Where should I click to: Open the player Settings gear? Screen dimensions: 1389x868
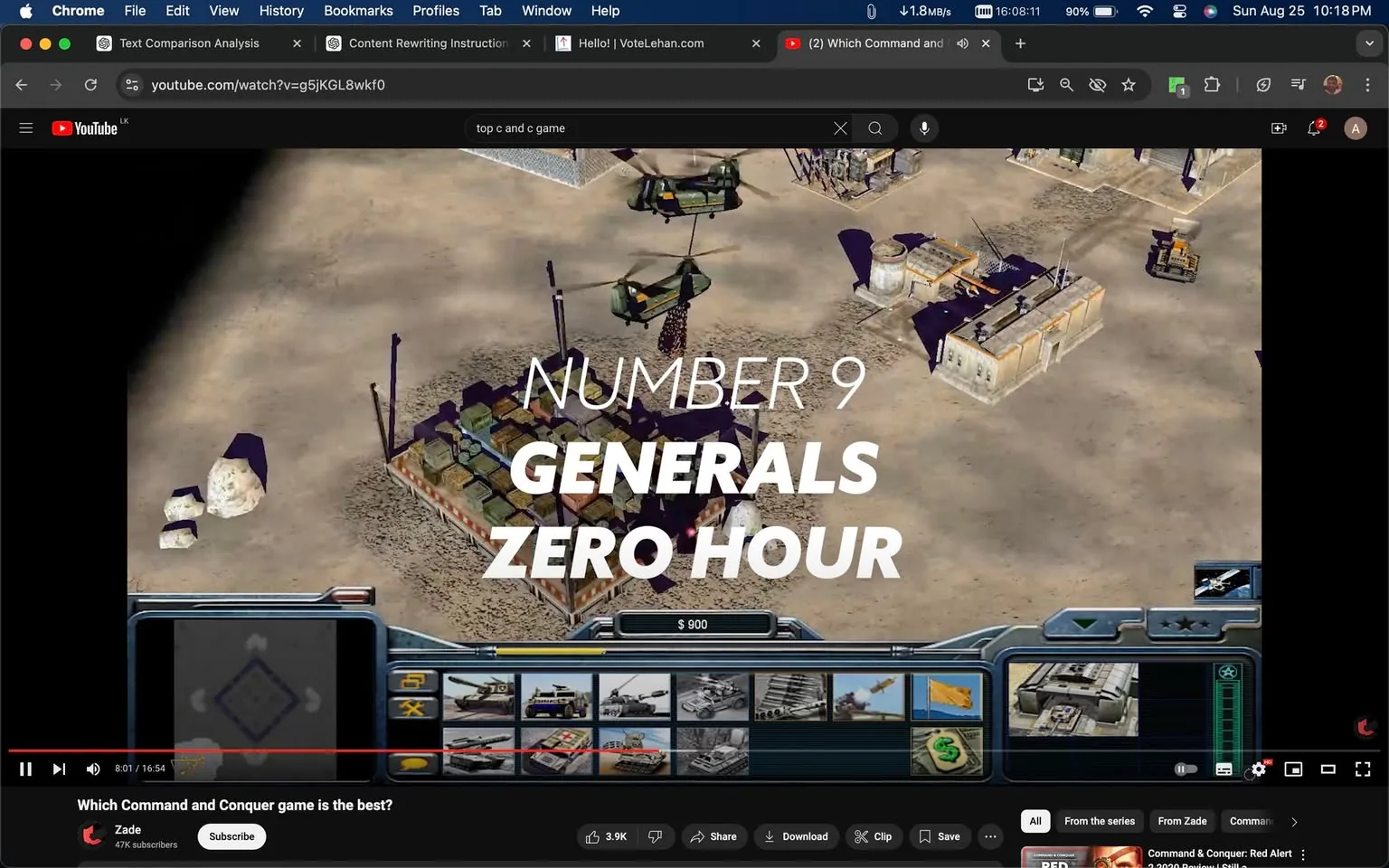tap(1258, 769)
